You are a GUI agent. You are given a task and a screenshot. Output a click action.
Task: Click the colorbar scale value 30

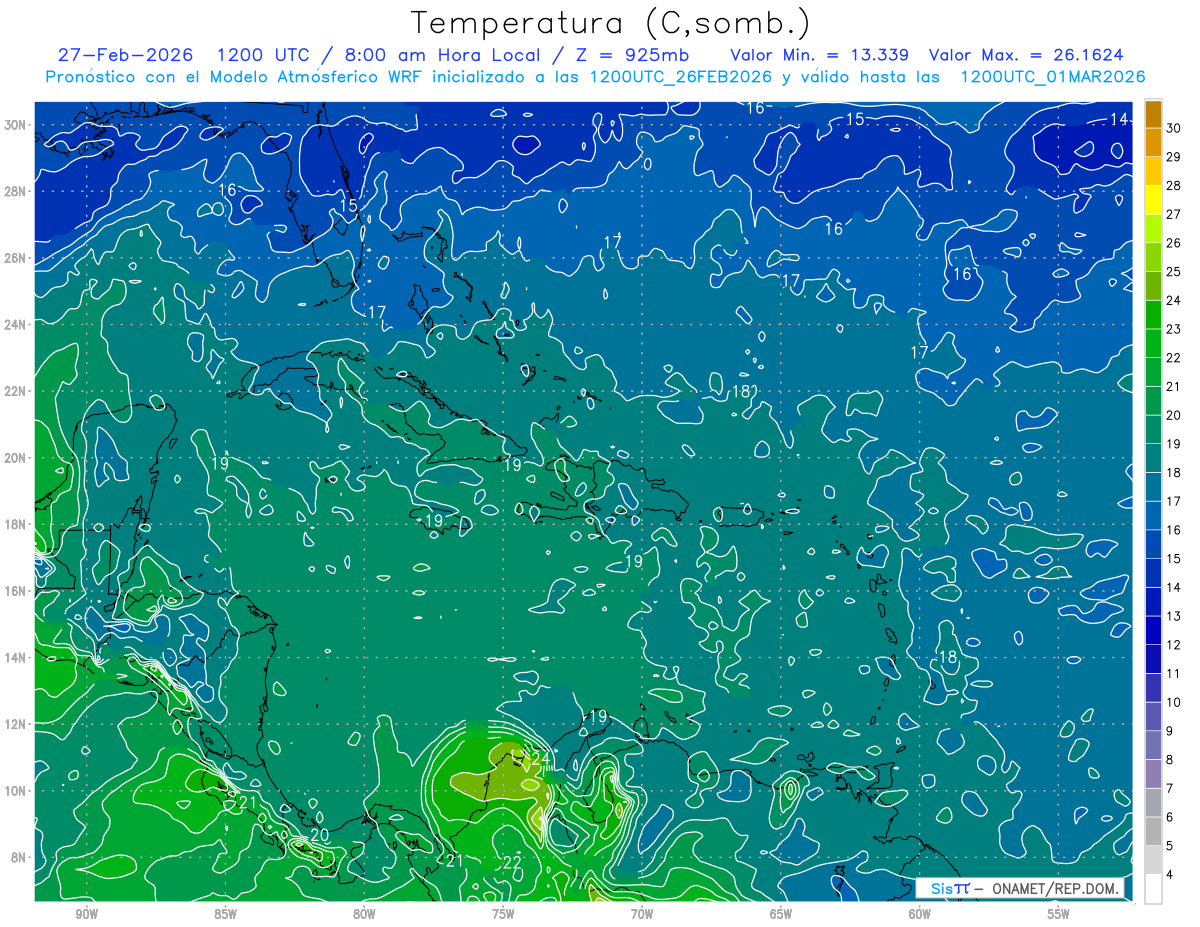click(x=1174, y=128)
